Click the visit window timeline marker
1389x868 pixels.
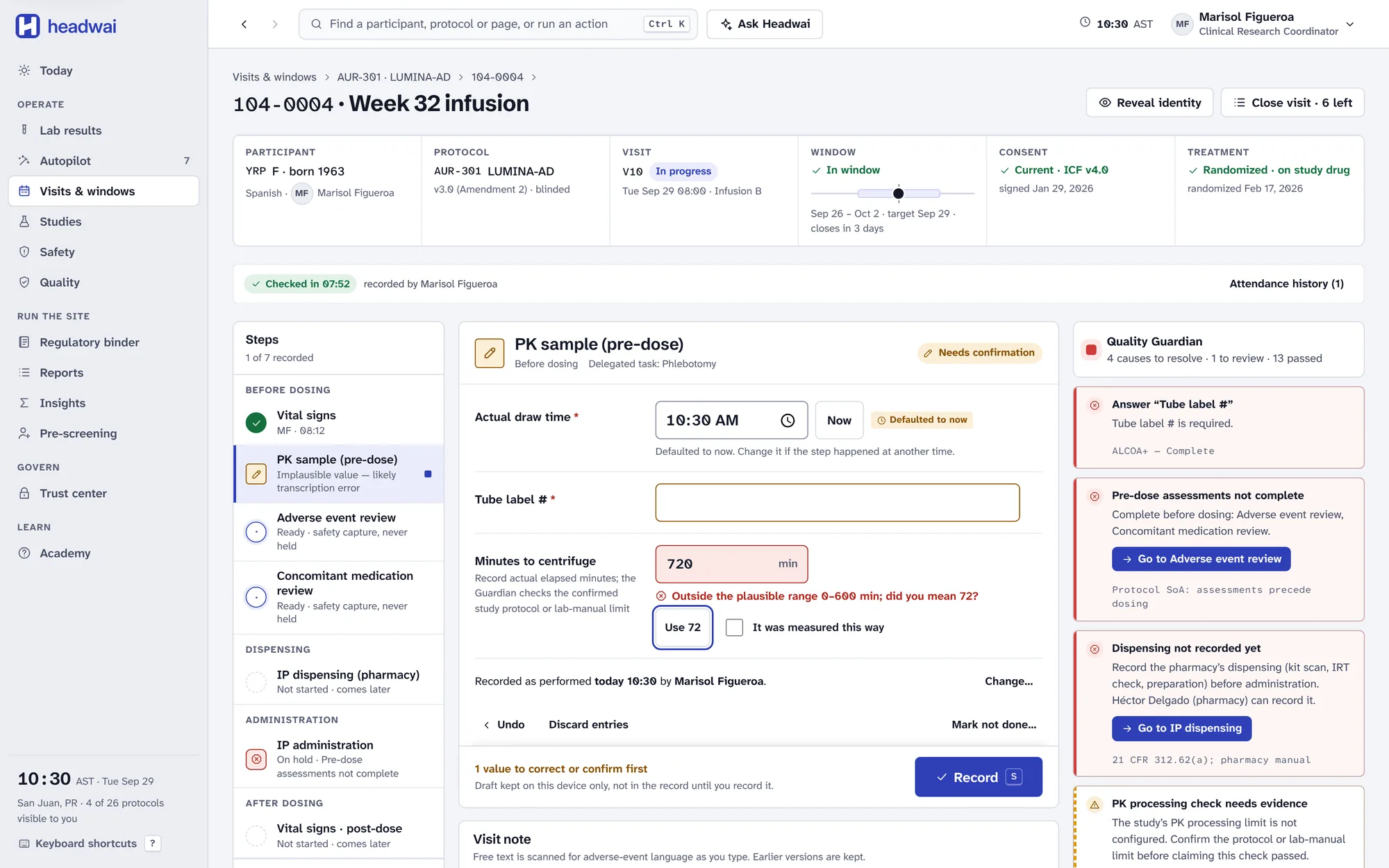tap(898, 194)
